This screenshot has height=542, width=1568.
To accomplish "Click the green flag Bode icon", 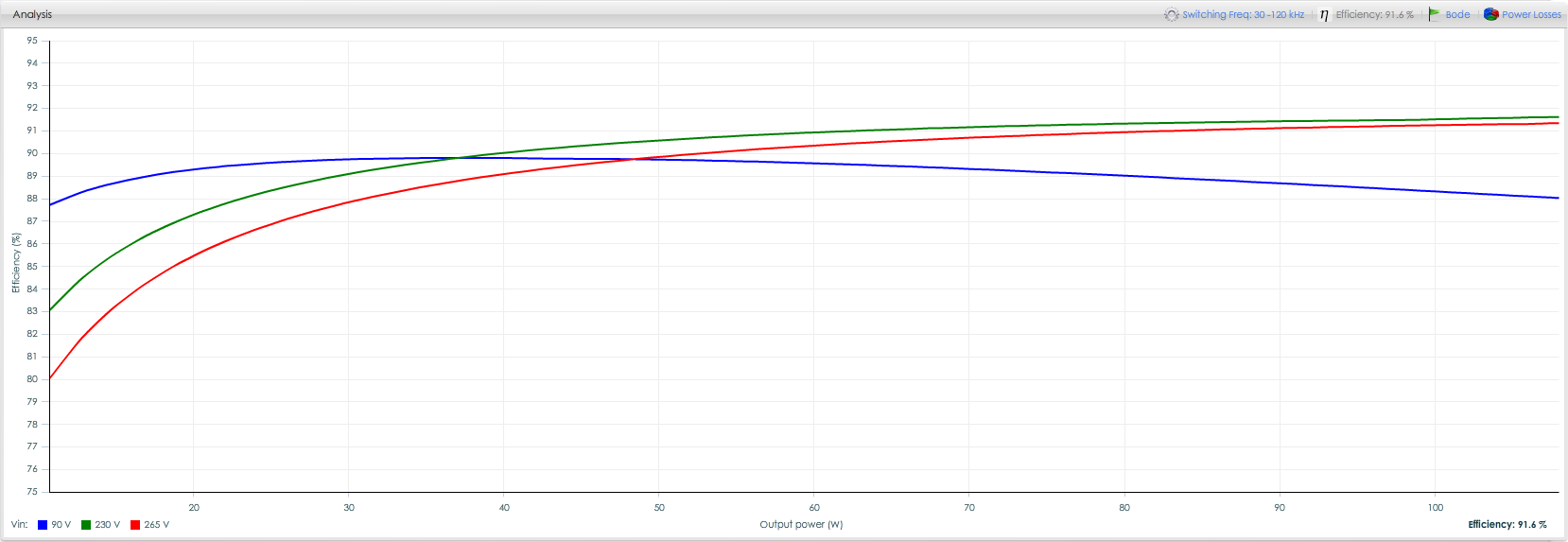I will pyautogui.click(x=1435, y=14).
